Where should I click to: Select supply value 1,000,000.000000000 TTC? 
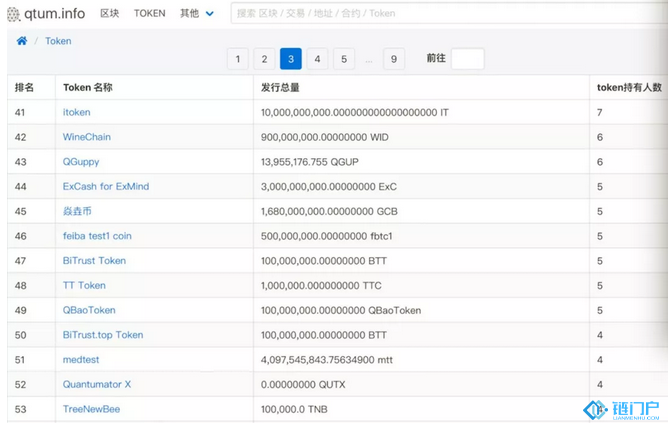(x=321, y=286)
